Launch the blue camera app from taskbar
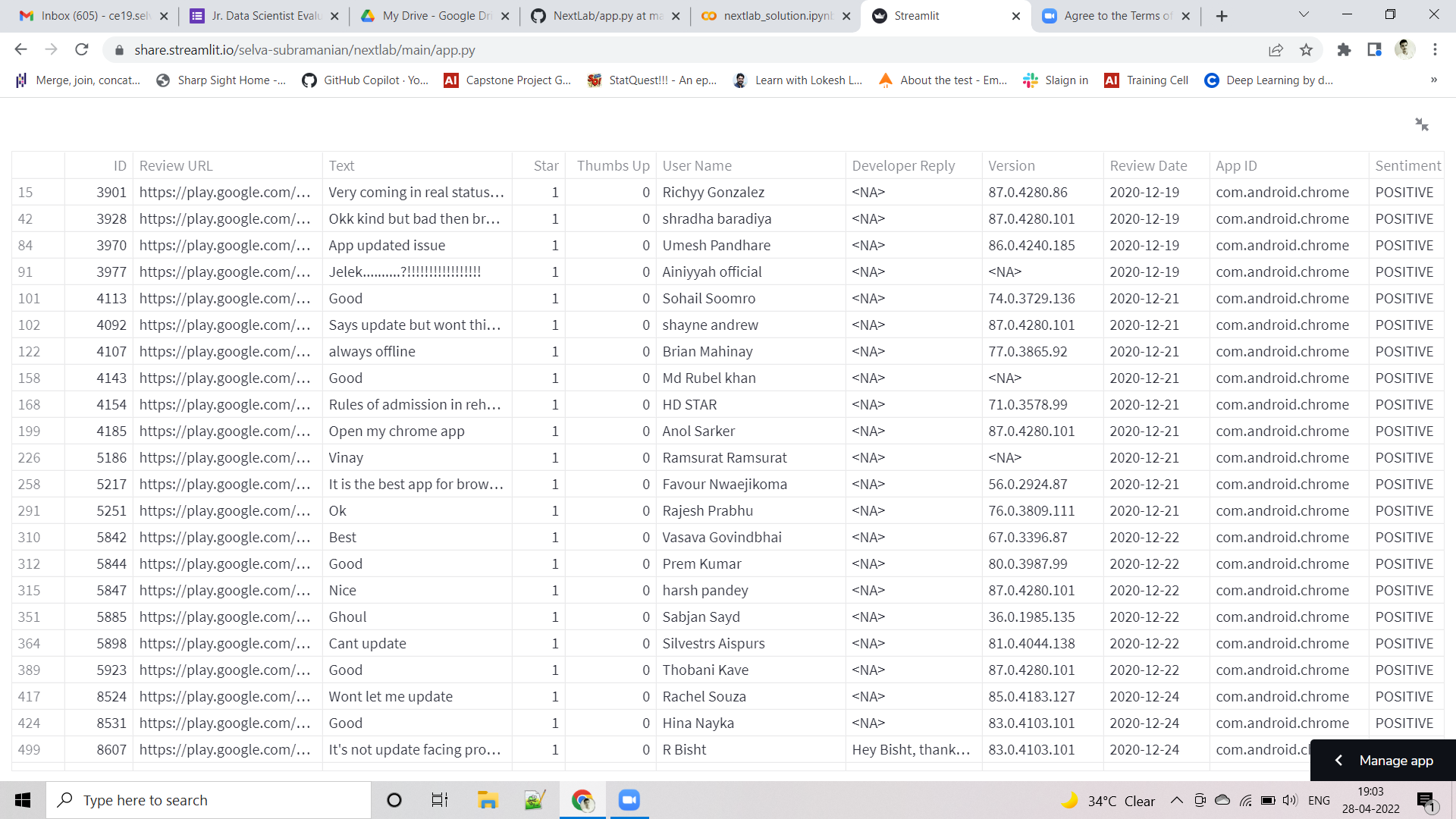1456x819 pixels. (x=629, y=799)
